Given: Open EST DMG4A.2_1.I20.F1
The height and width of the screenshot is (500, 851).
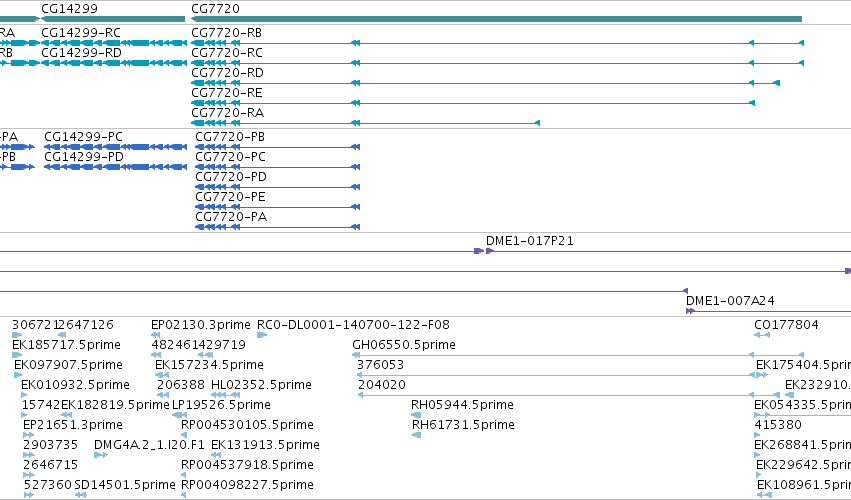Looking at the screenshot, I should coord(149,446).
